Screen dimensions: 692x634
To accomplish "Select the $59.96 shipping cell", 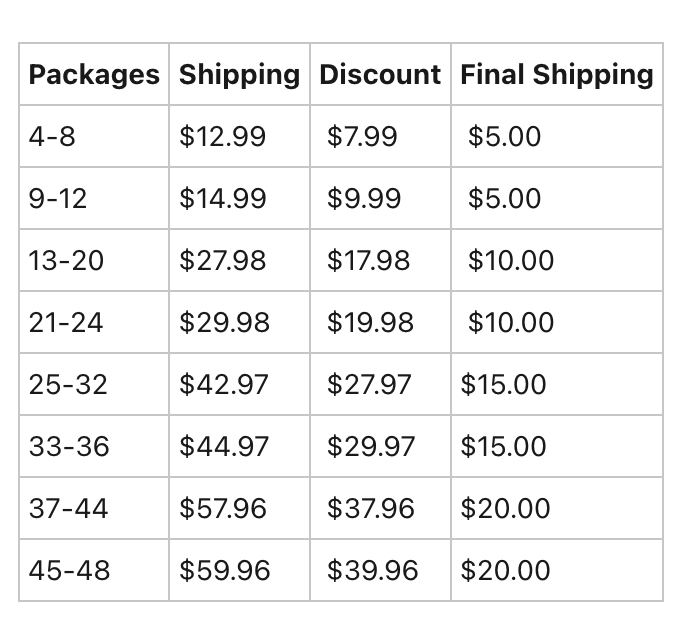I will [x=224, y=570].
